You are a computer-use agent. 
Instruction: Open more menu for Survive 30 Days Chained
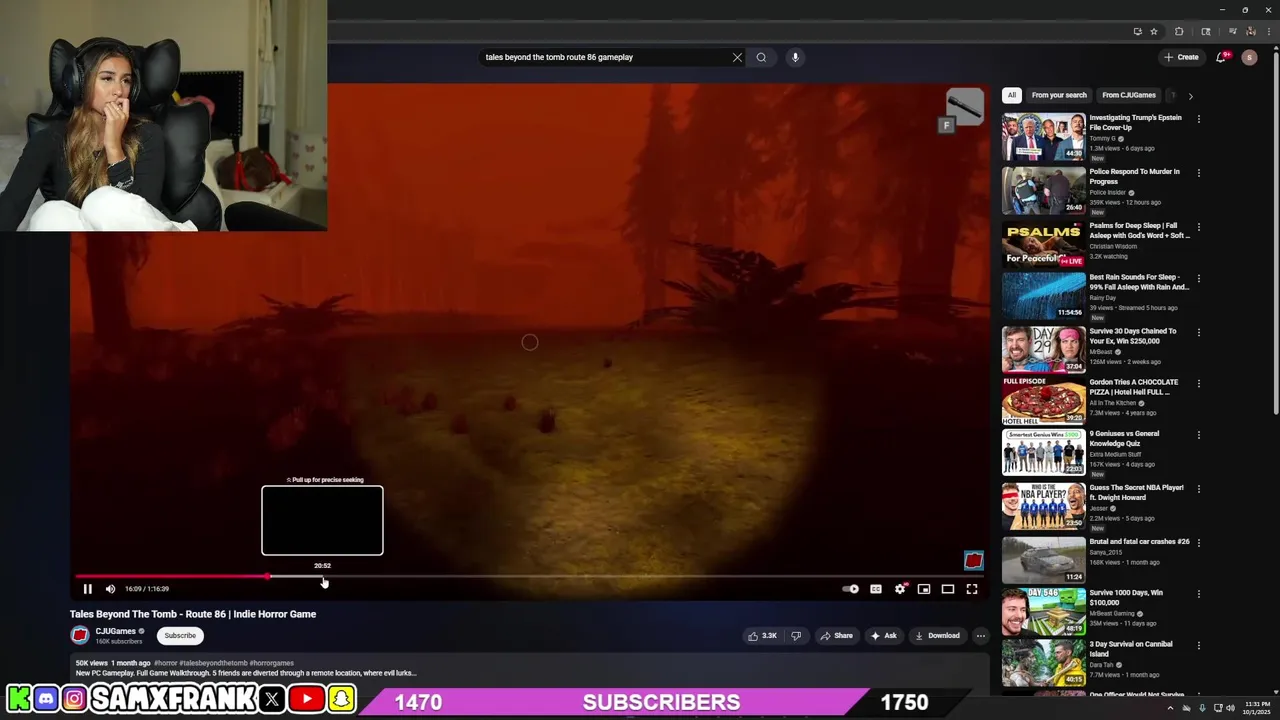click(1198, 333)
